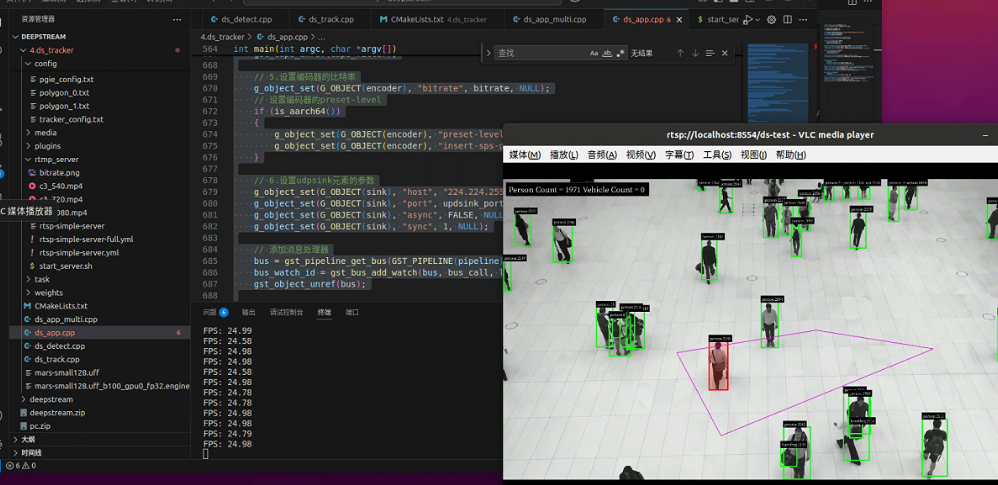Click the c3_540.mp4 video file icon
This screenshot has width=998, height=485.
coord(32,186)
